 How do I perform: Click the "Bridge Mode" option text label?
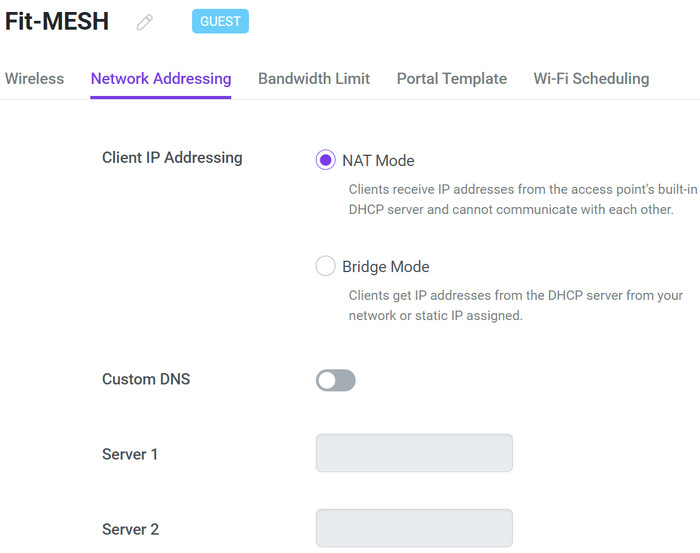386,267
